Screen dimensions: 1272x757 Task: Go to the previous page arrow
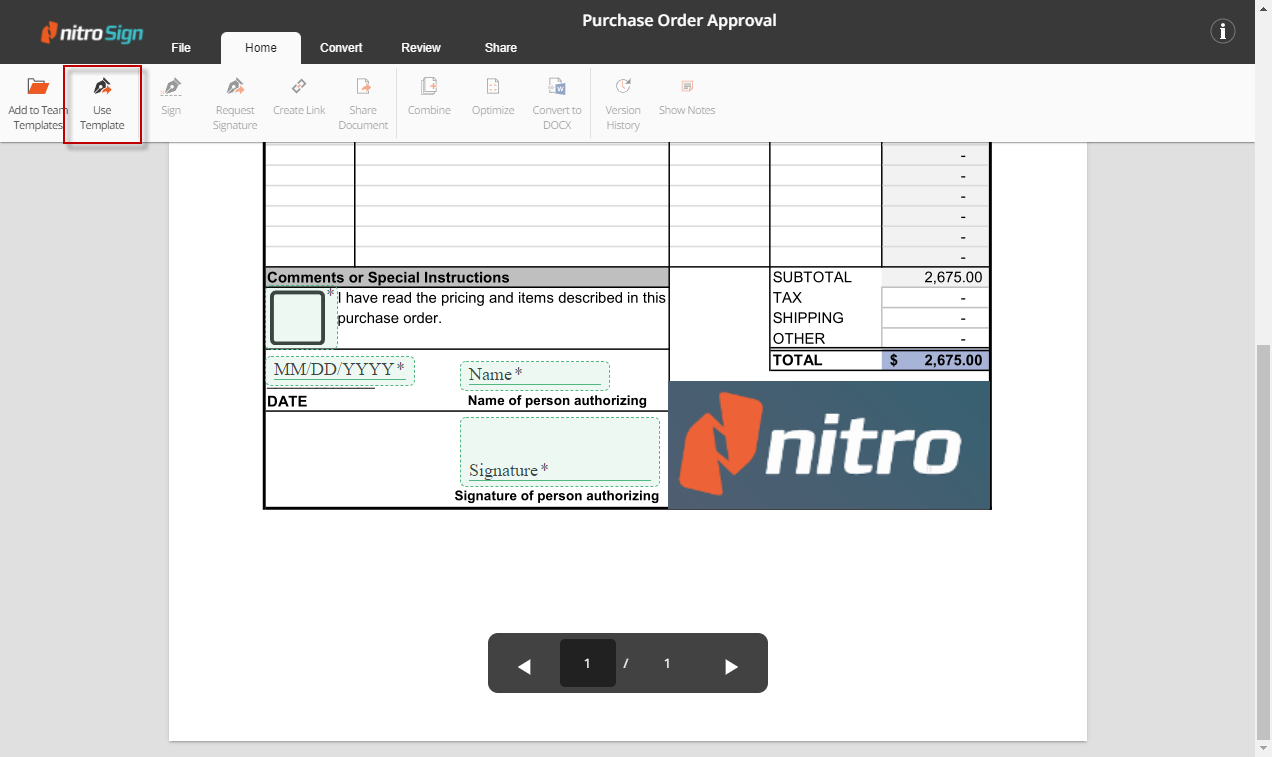524,666
